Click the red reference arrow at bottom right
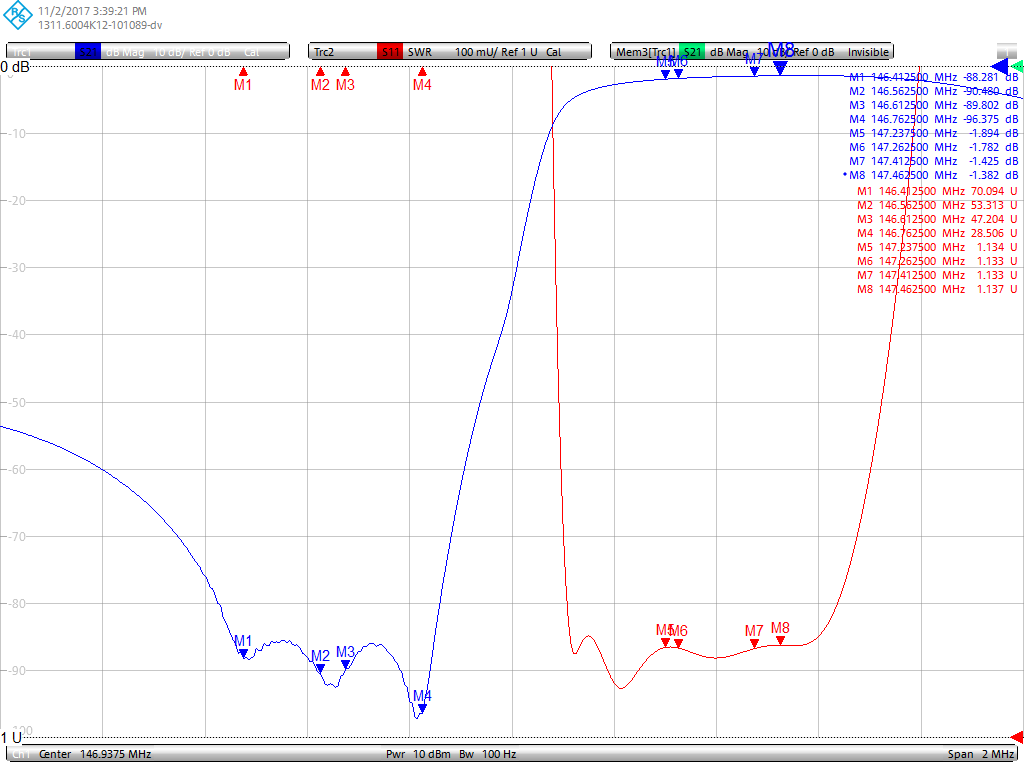 (1017, 737)
